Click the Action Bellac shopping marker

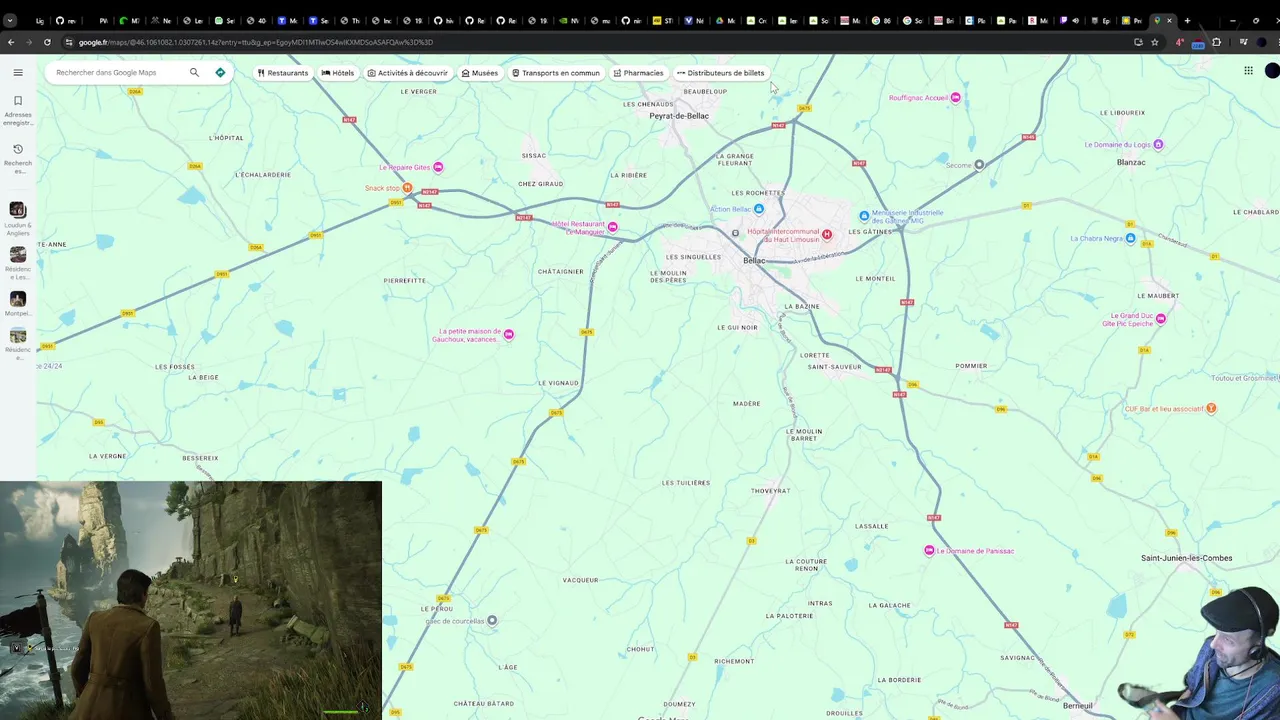(x=759, y=209)
